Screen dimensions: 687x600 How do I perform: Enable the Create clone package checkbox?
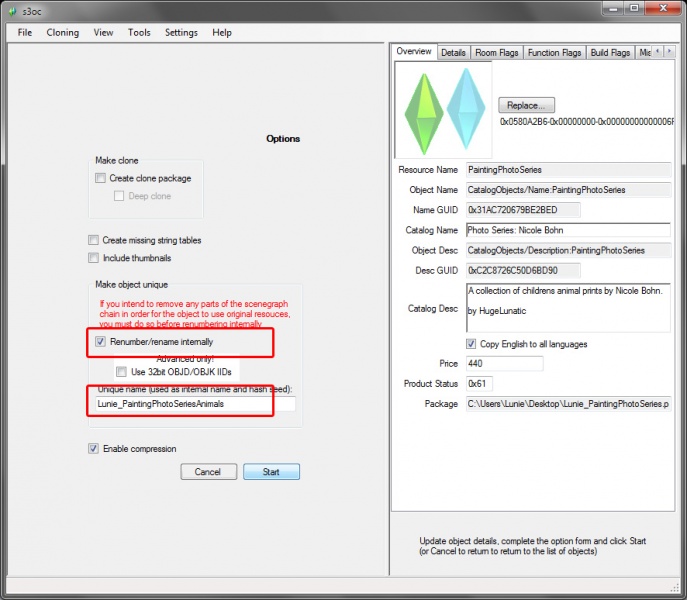(100, 178)
